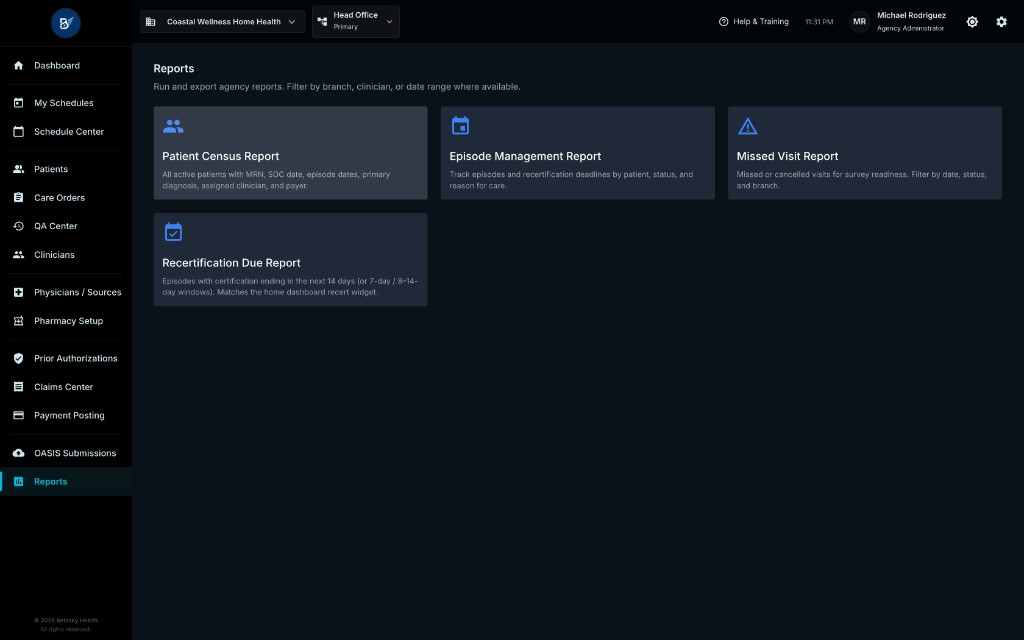The width and height of the screenshot is (1024, 640).
Task: Click the Missed Visit card description text
Action: 861,180
